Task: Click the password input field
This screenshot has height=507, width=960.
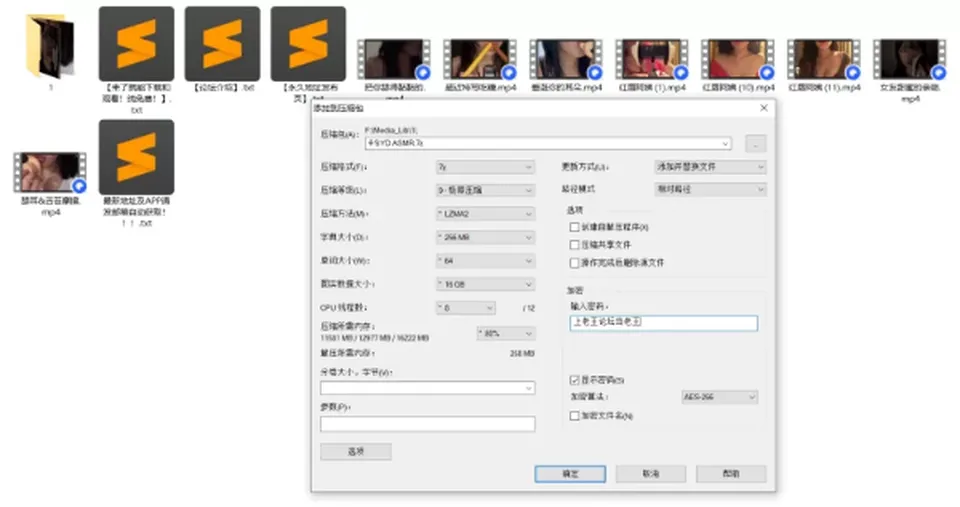Action: (664, 323)
